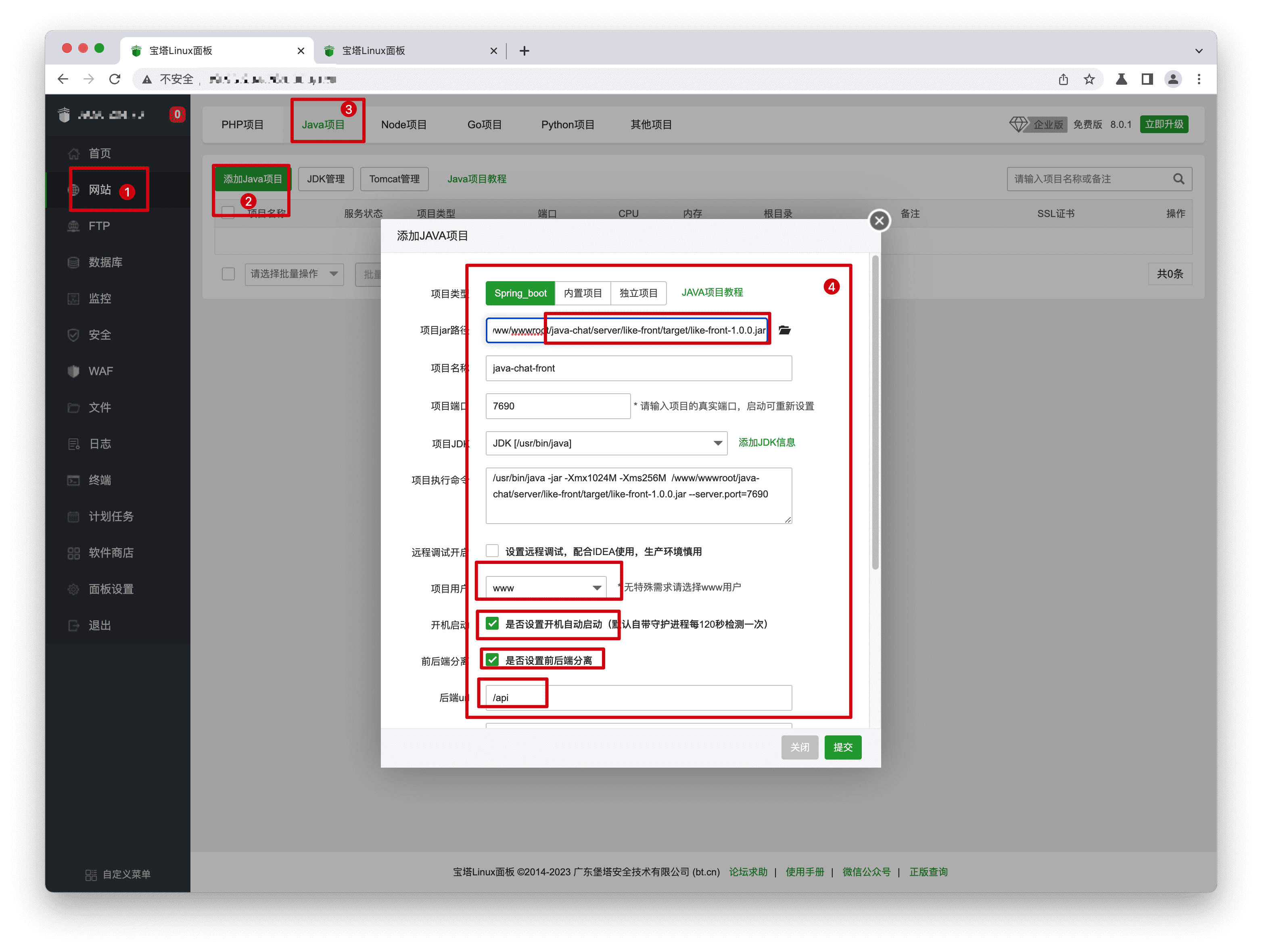Bookmark page with the star icon

1089,79
